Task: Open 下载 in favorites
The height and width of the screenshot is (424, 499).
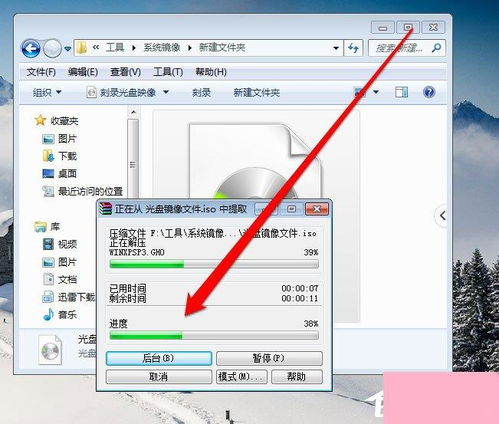Action: point(67,156)
